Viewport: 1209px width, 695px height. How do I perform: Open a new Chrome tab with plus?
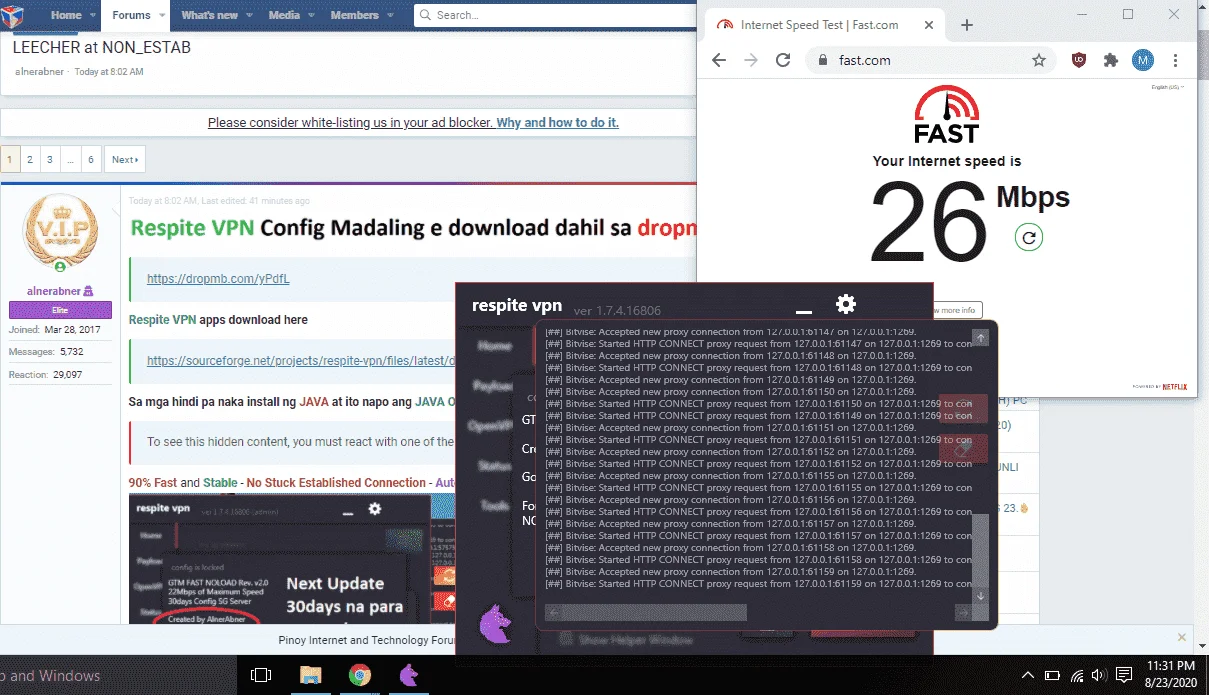[966, 25]
